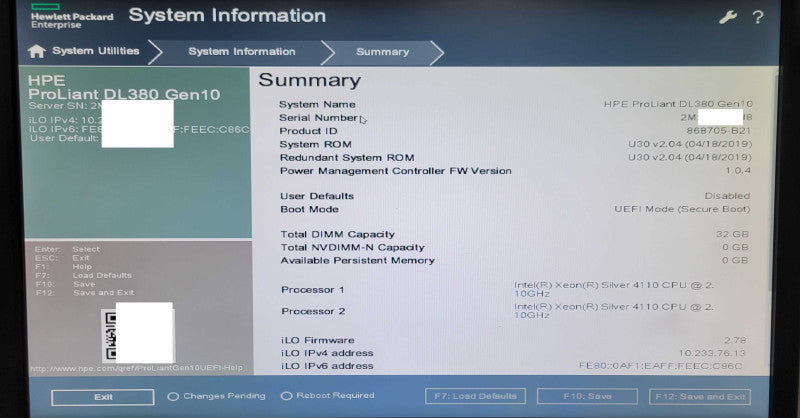Select the Serial Number row label
This screenshot has height=418, width=800.
[318, 118]
